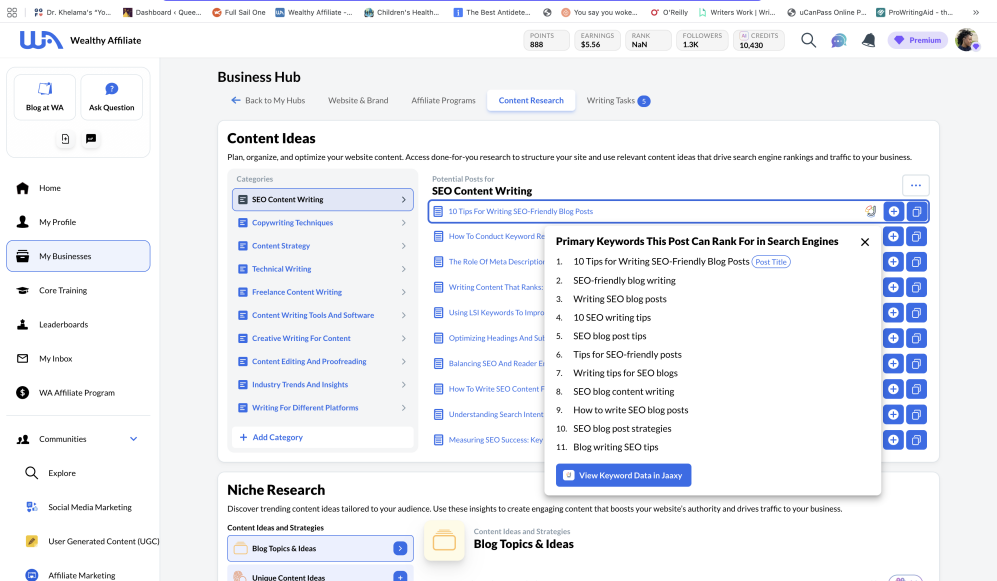
Task: Go to Home in the sidebar
Action: tap(78, 188)
